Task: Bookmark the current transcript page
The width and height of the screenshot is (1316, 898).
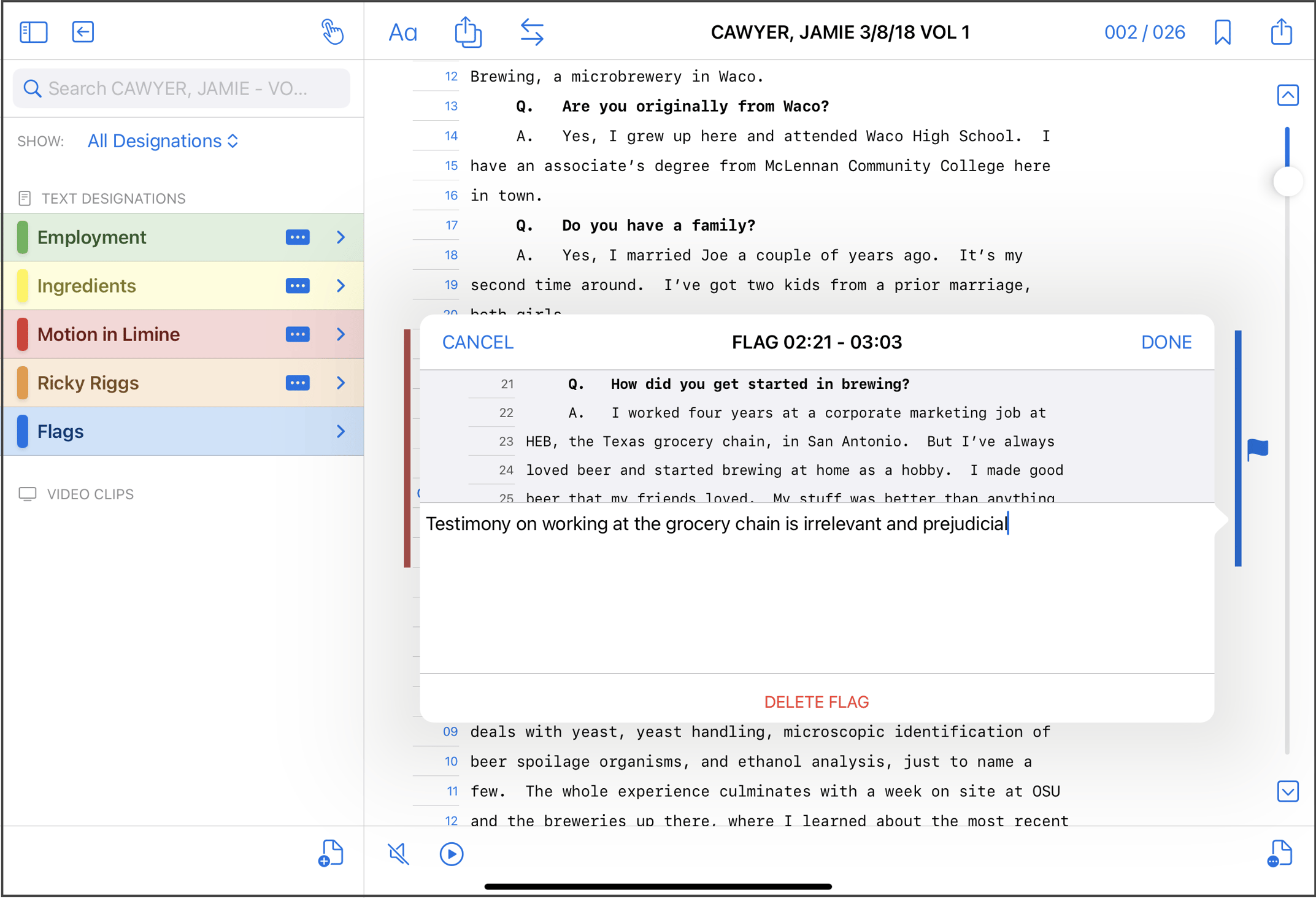Action: point(1222,32)
